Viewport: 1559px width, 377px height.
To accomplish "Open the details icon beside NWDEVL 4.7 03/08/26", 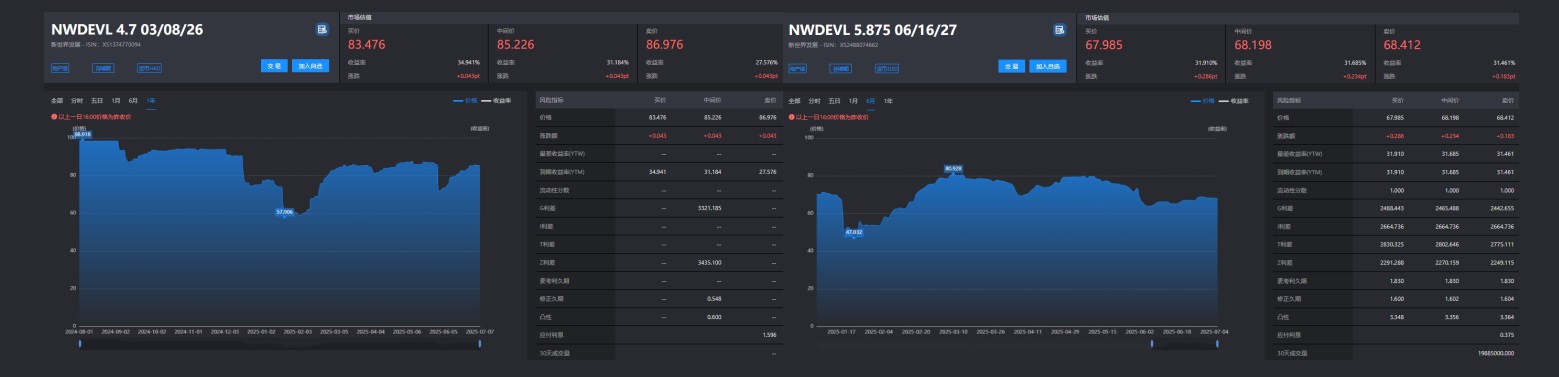I will pyautogui.click(x=322, y=30).
